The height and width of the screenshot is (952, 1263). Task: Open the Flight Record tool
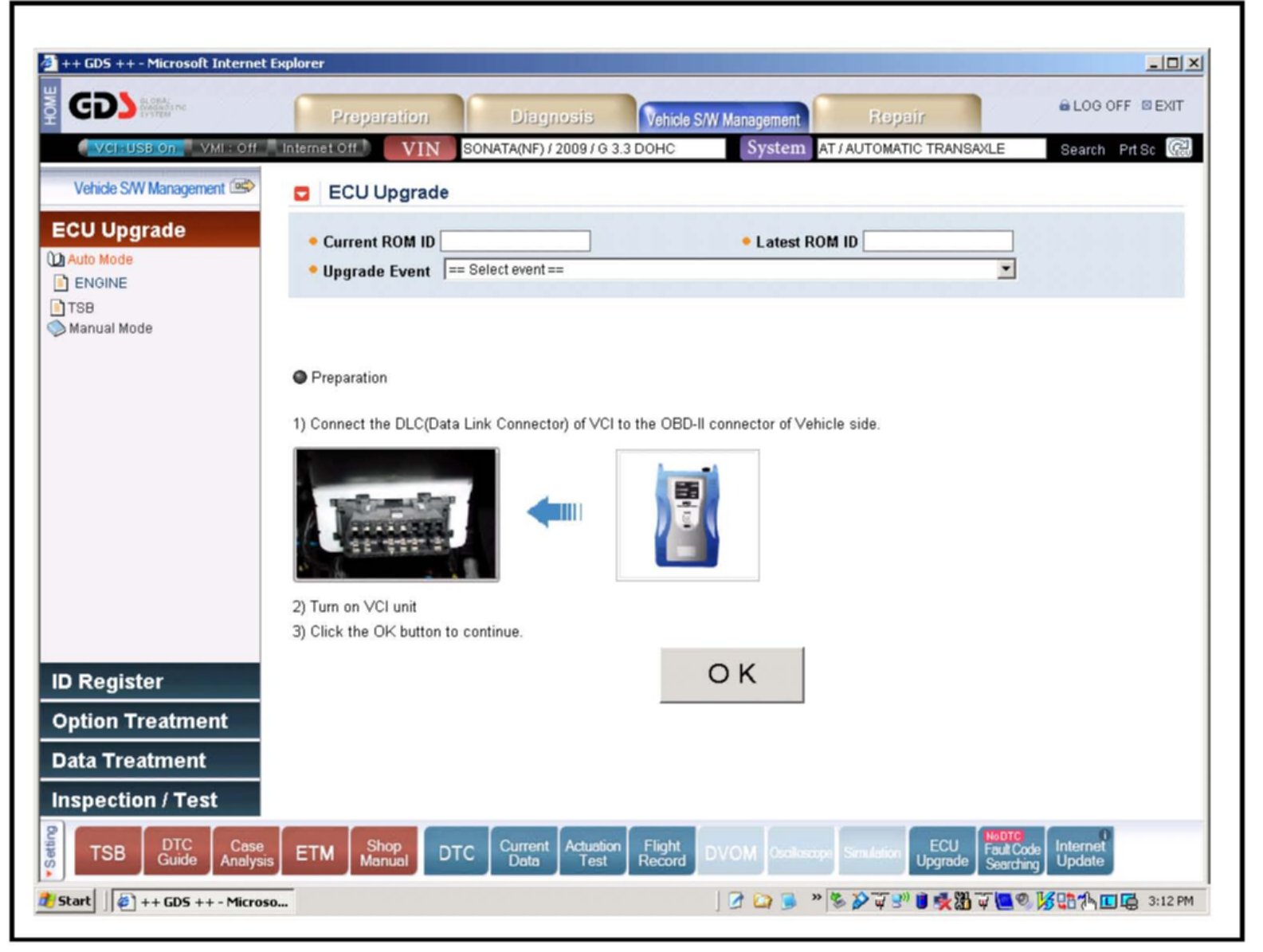coord(661,852)
